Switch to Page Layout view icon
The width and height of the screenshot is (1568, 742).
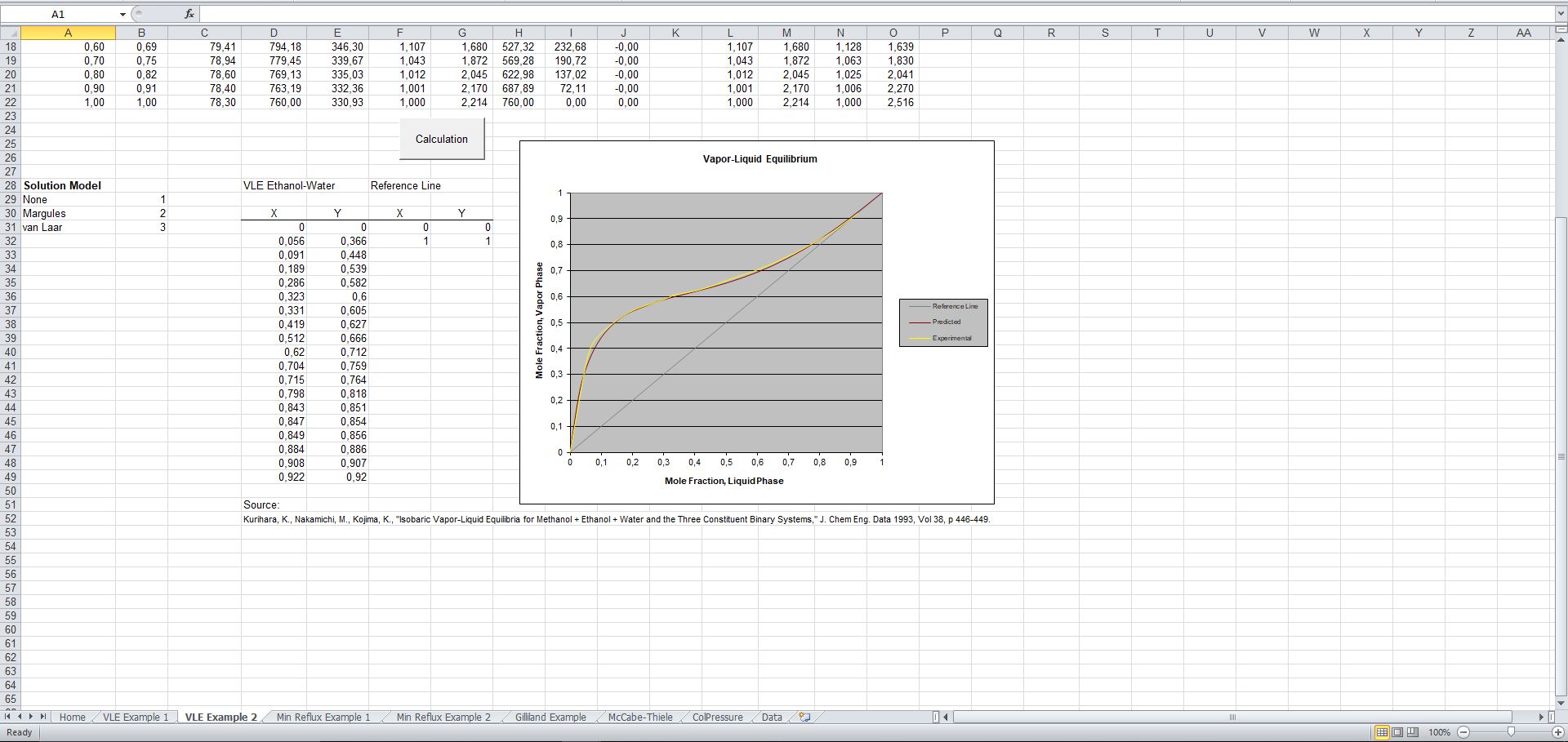(x=1397, y=732)
